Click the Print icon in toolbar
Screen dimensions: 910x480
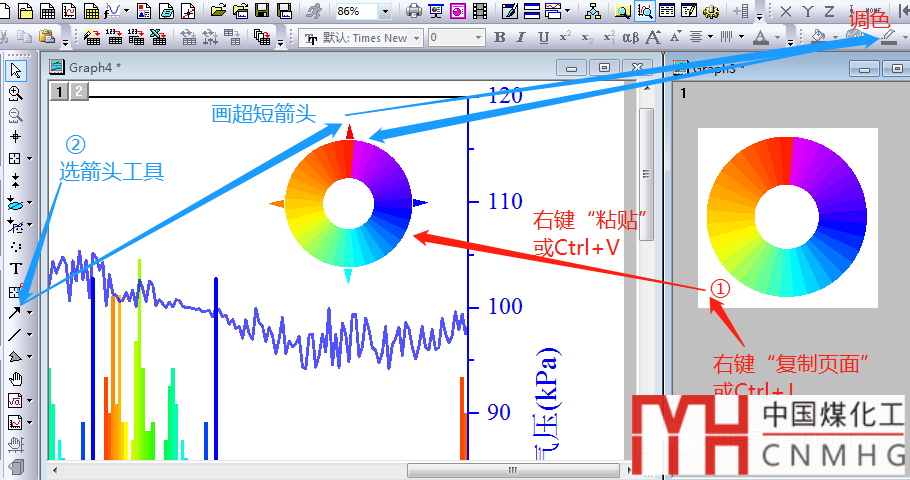(x=414, y=12)
